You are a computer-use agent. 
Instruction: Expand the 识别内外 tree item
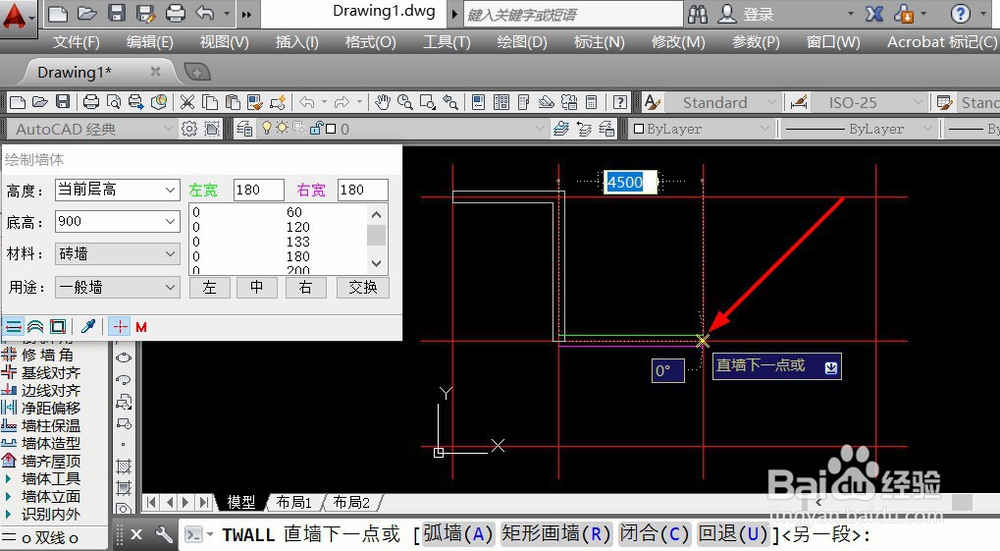coord(8,513)
